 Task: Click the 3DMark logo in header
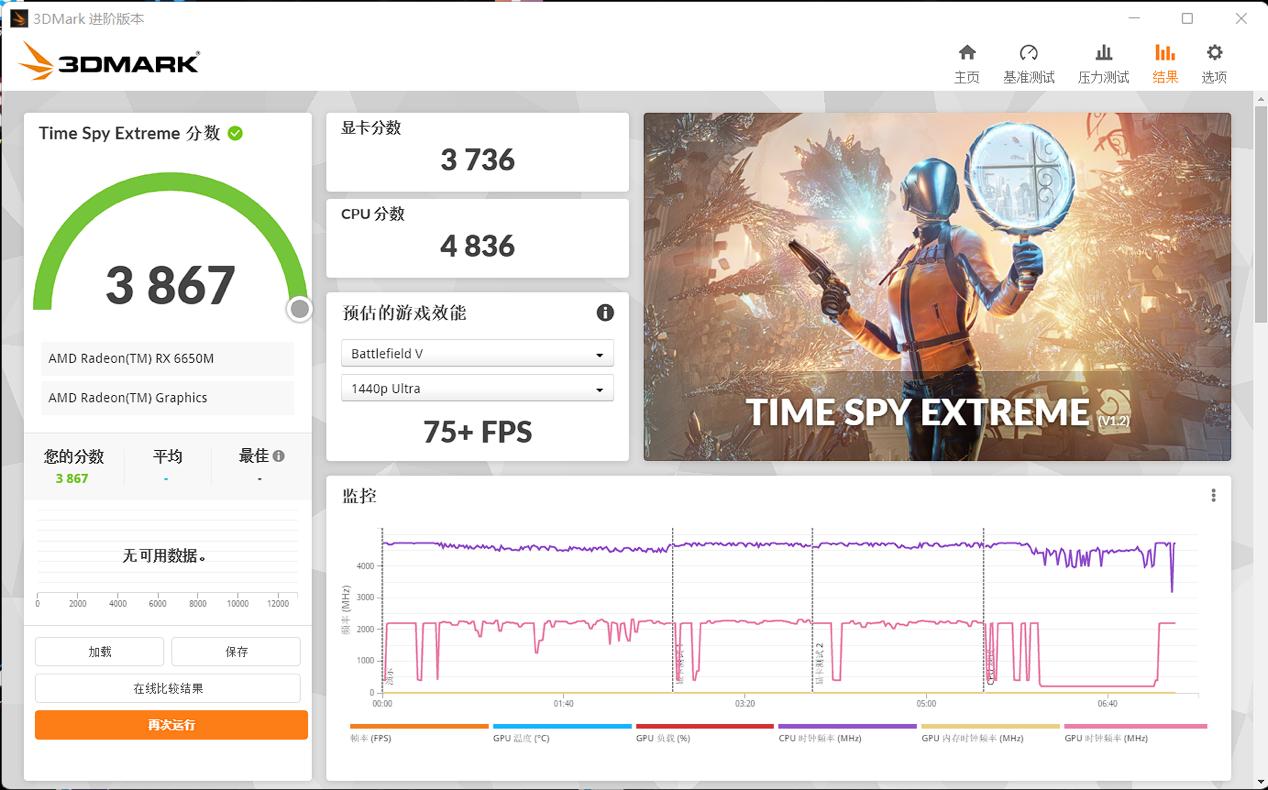[109, 62]
